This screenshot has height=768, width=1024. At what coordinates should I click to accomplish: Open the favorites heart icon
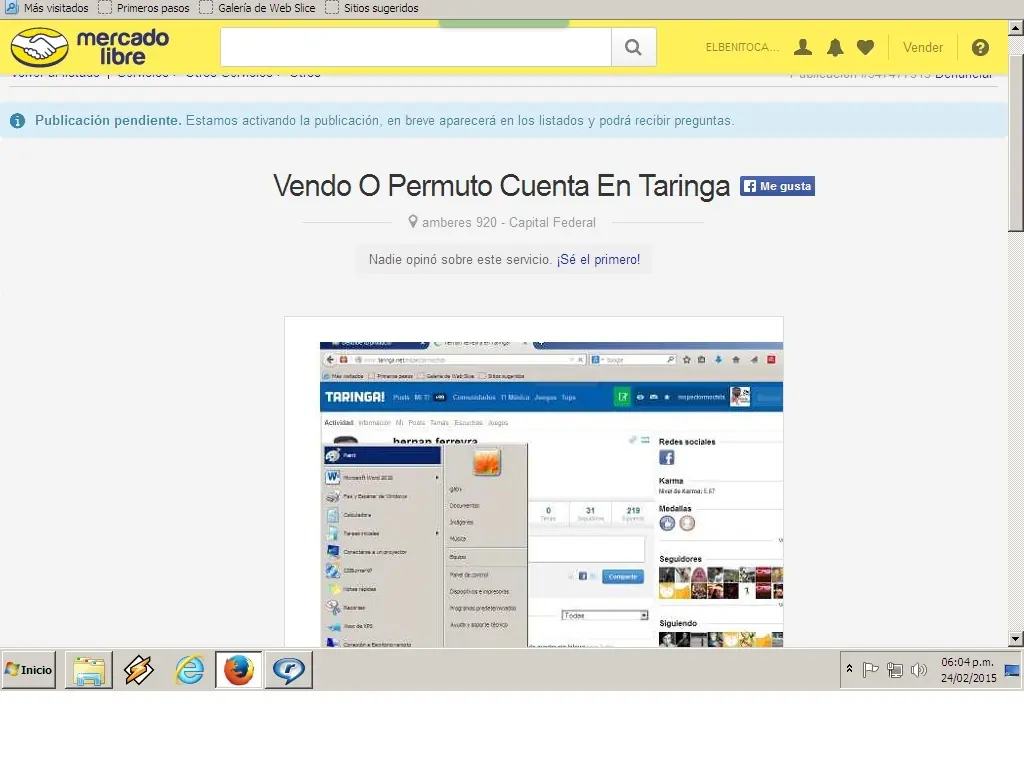(x=865, y=47)
